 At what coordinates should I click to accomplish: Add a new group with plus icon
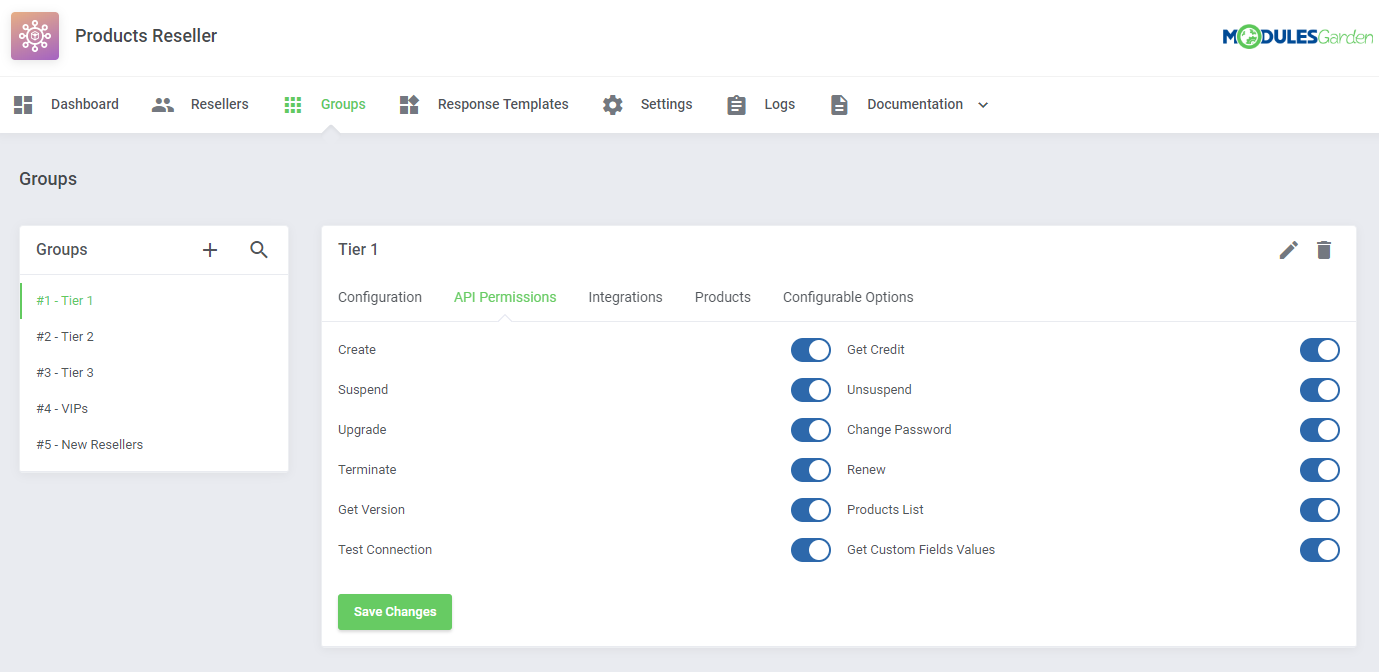[210, 250]
